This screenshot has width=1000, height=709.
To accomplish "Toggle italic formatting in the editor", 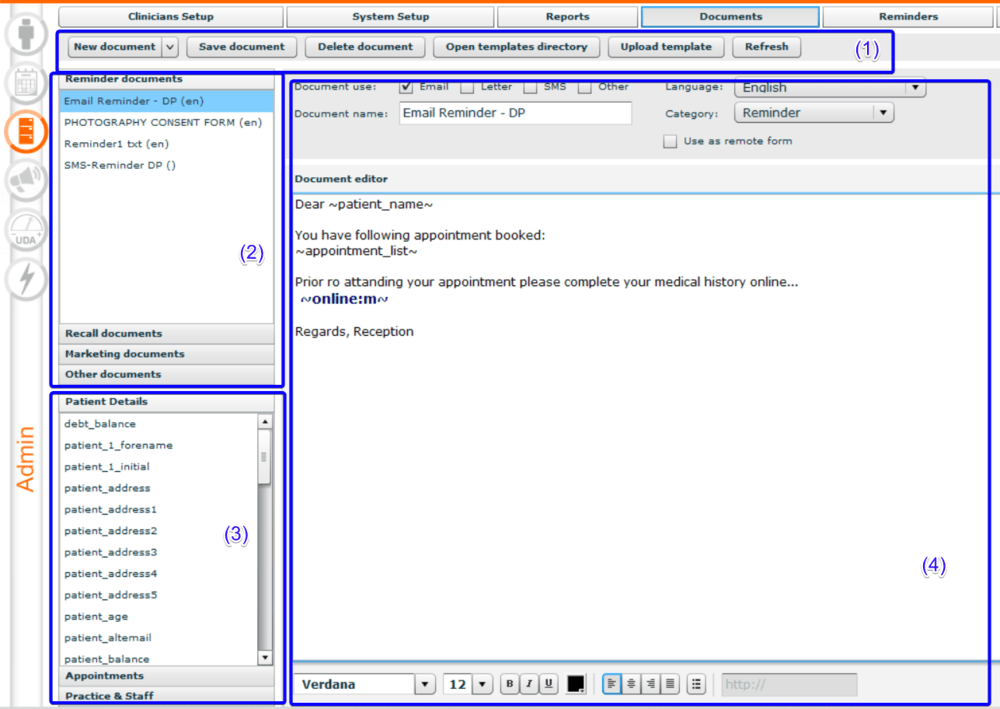I will (529, 684).
